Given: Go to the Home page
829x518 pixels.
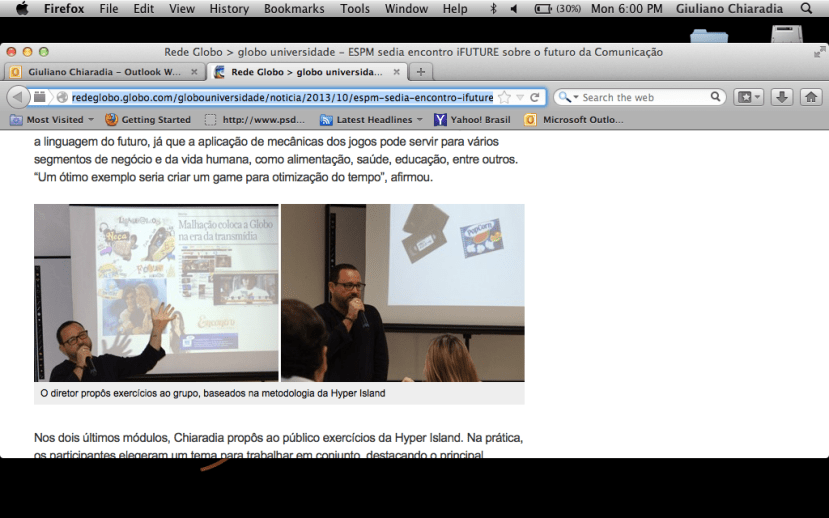Looking at the screenshot, I should point(811,97).
